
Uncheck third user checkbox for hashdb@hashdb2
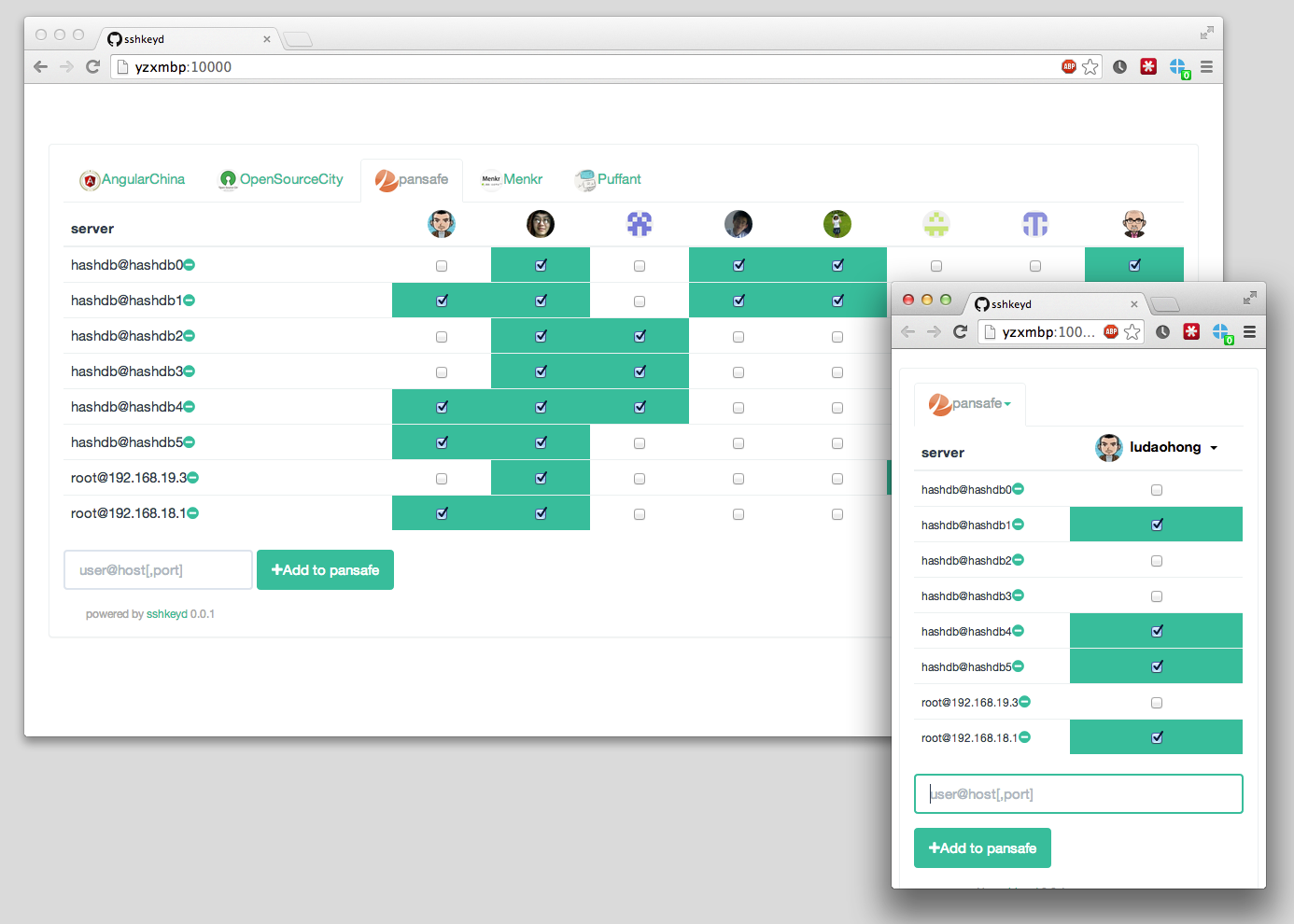[640, 336]
